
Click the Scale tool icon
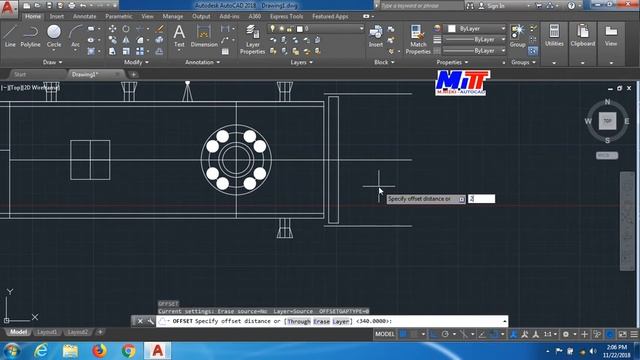[126, 51]
